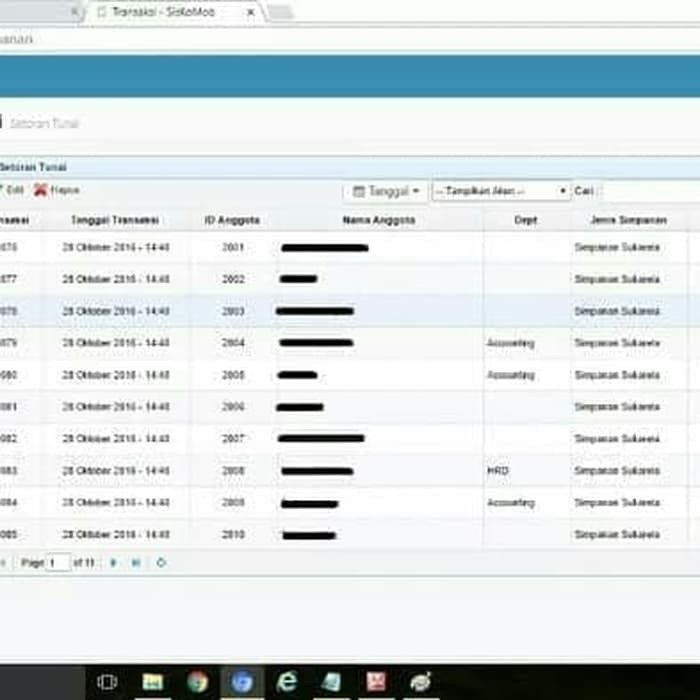Click the transaction date in row ID 2001
Viewport: 700px width, 700px height.
pos(116,247)
